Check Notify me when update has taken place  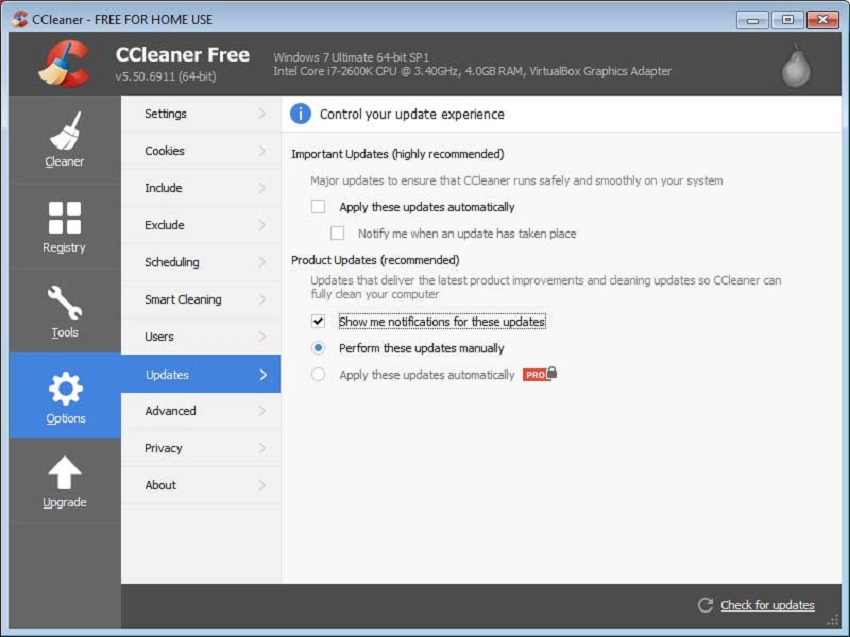pyautogui.click(x=337, y=233)
